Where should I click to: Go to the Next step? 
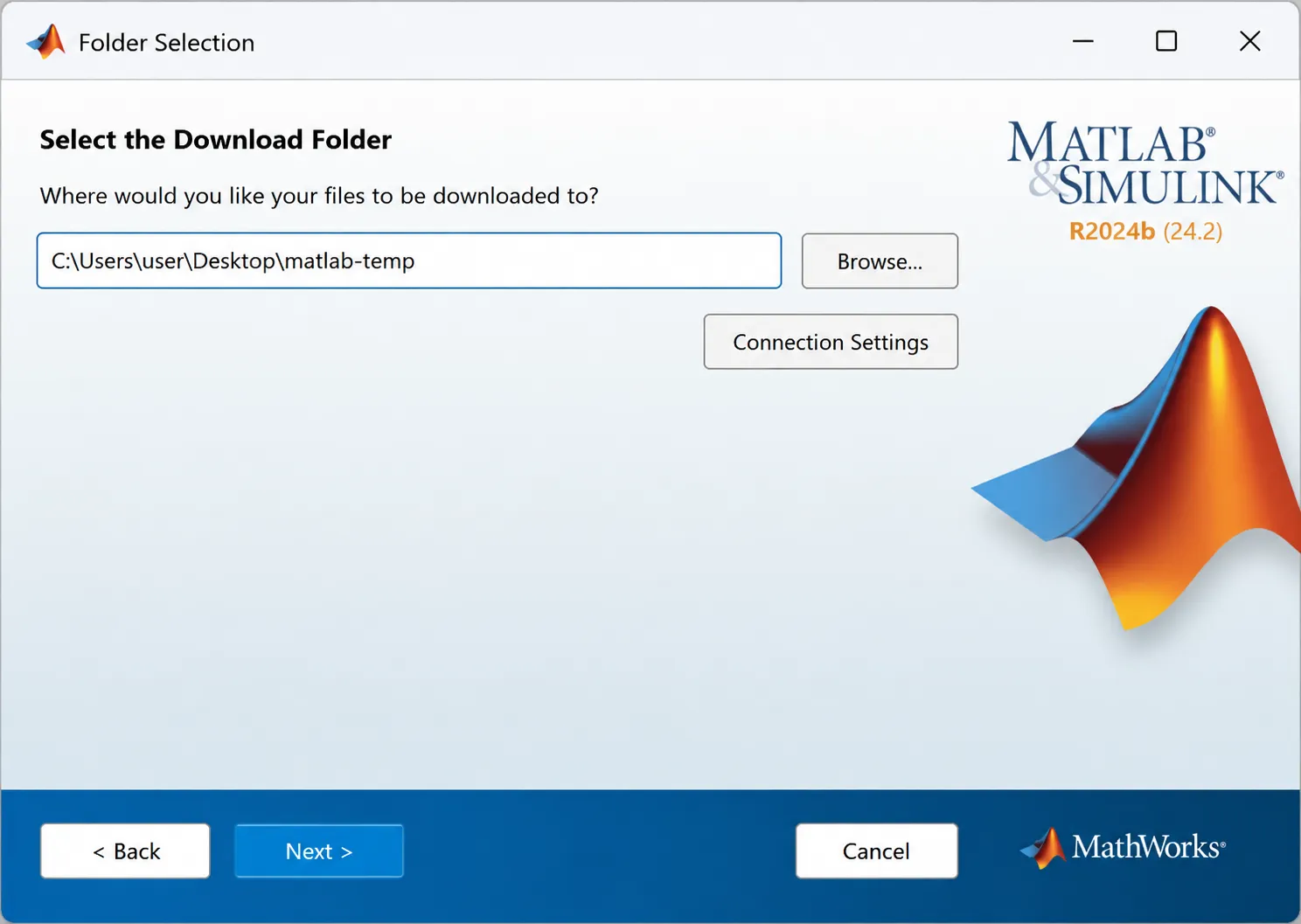319,851
